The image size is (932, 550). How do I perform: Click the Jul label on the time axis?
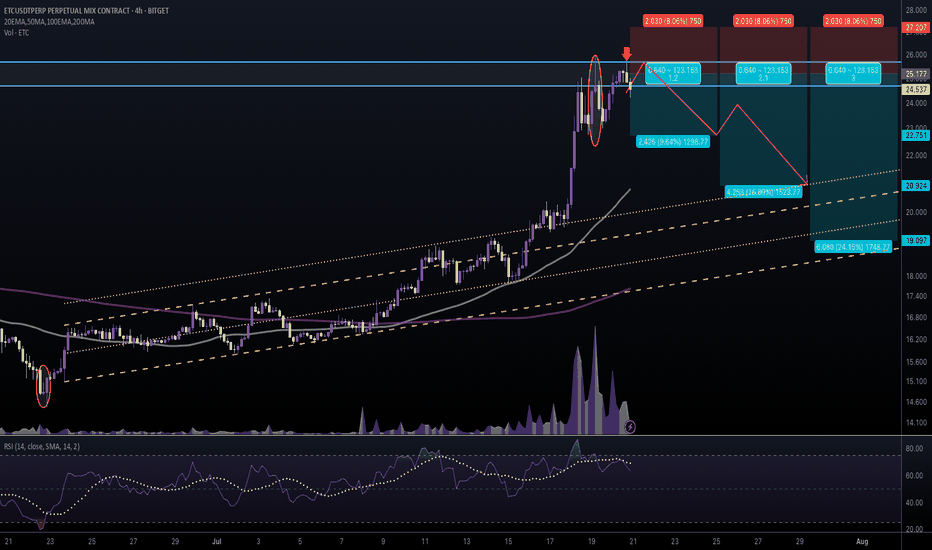(216, 542)
